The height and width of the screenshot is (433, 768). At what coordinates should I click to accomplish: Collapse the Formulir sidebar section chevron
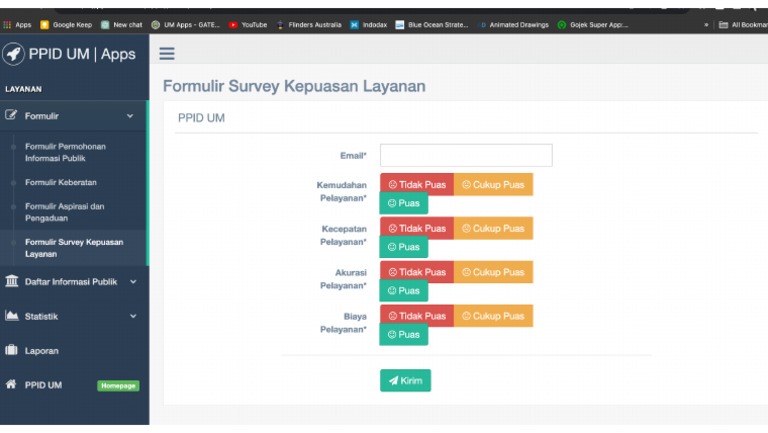click(130, 116)
